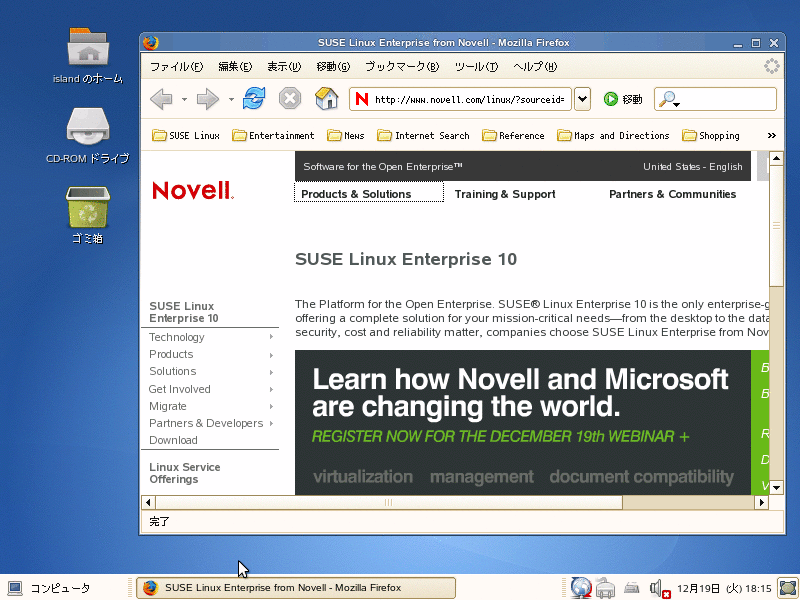Viewport: 800px width, 600px height.
Task: Click the volume speaker tray icon
Action: tap(659, 588)
